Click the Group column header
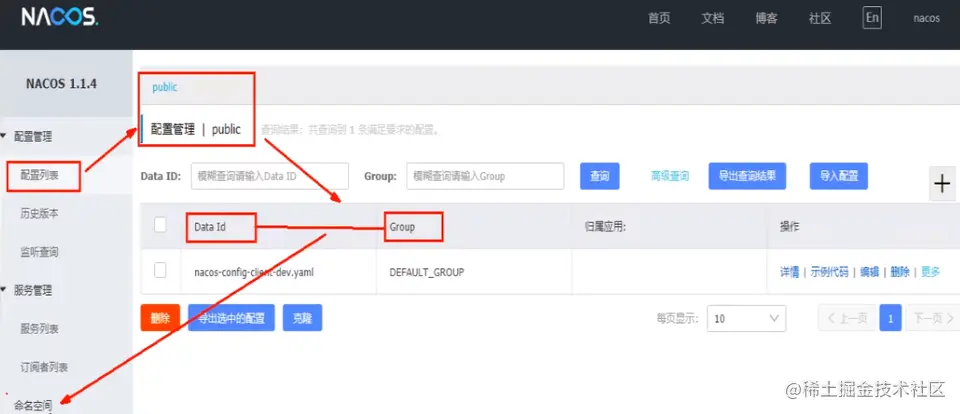960x414 pixels. click(x=402, y=227)
